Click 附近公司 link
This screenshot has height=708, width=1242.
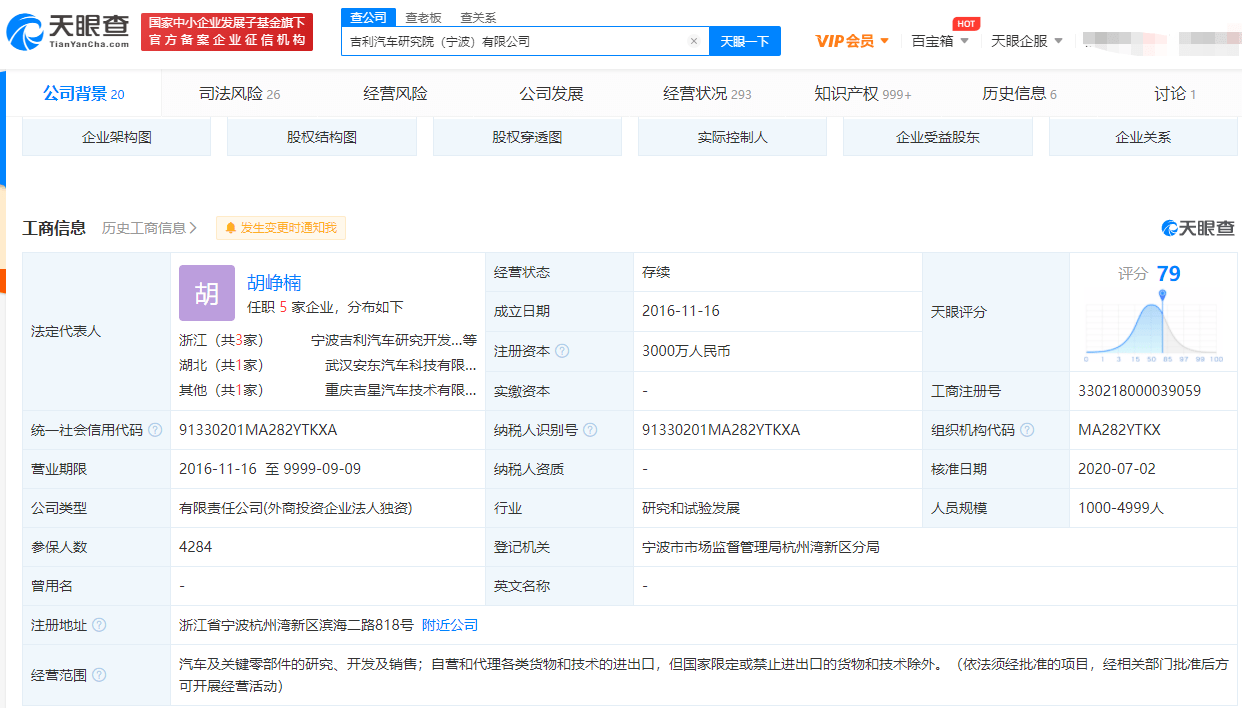click(450, 625)
